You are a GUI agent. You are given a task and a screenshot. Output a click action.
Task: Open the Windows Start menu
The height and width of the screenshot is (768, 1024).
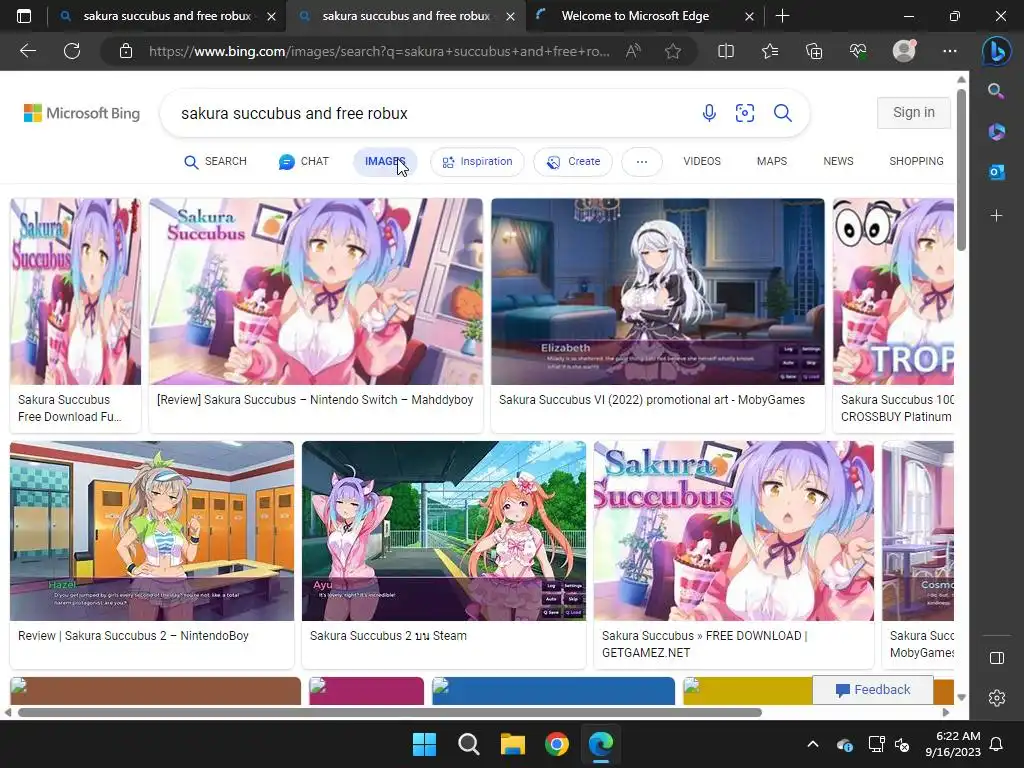[424, 744]
